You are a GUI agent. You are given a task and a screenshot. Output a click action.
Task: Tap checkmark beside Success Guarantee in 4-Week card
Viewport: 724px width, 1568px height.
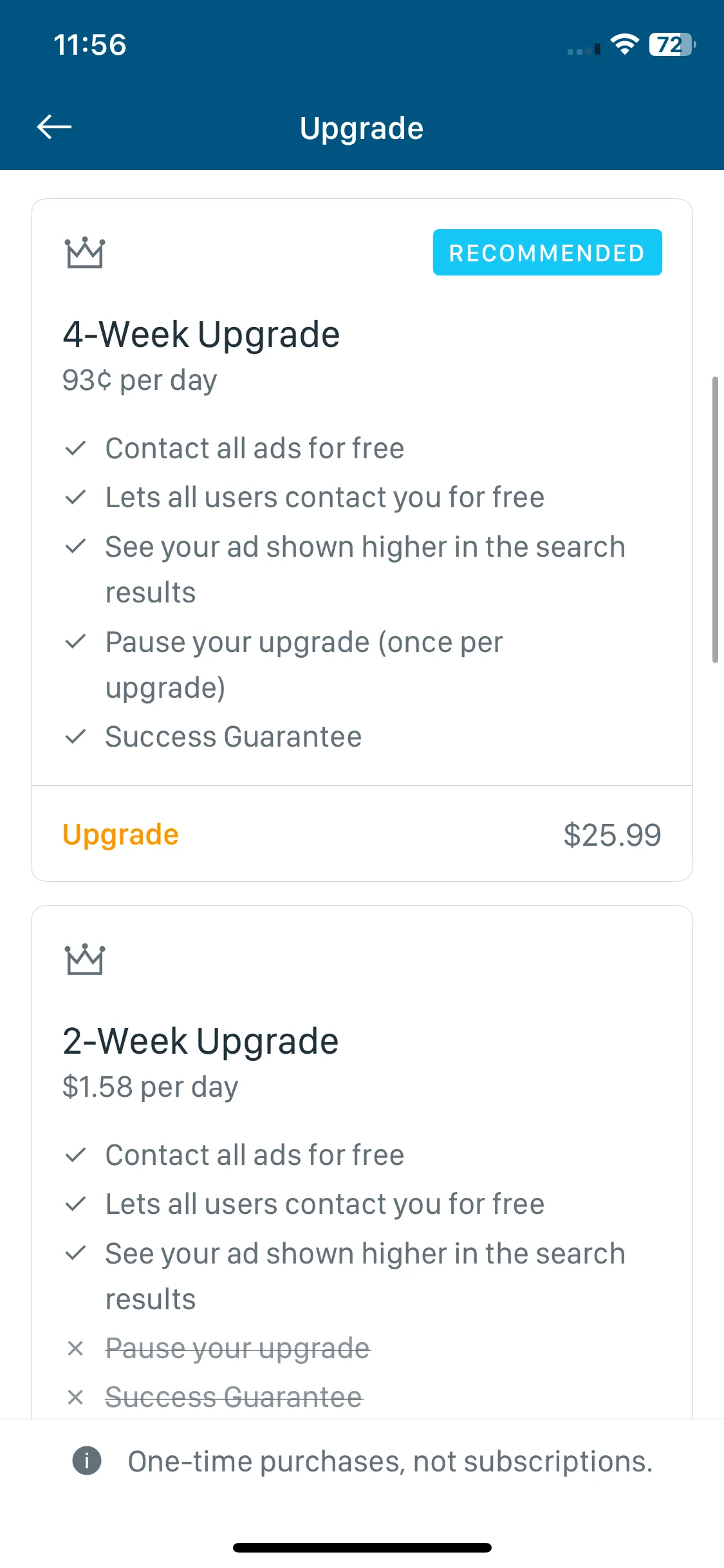point(76,736)
